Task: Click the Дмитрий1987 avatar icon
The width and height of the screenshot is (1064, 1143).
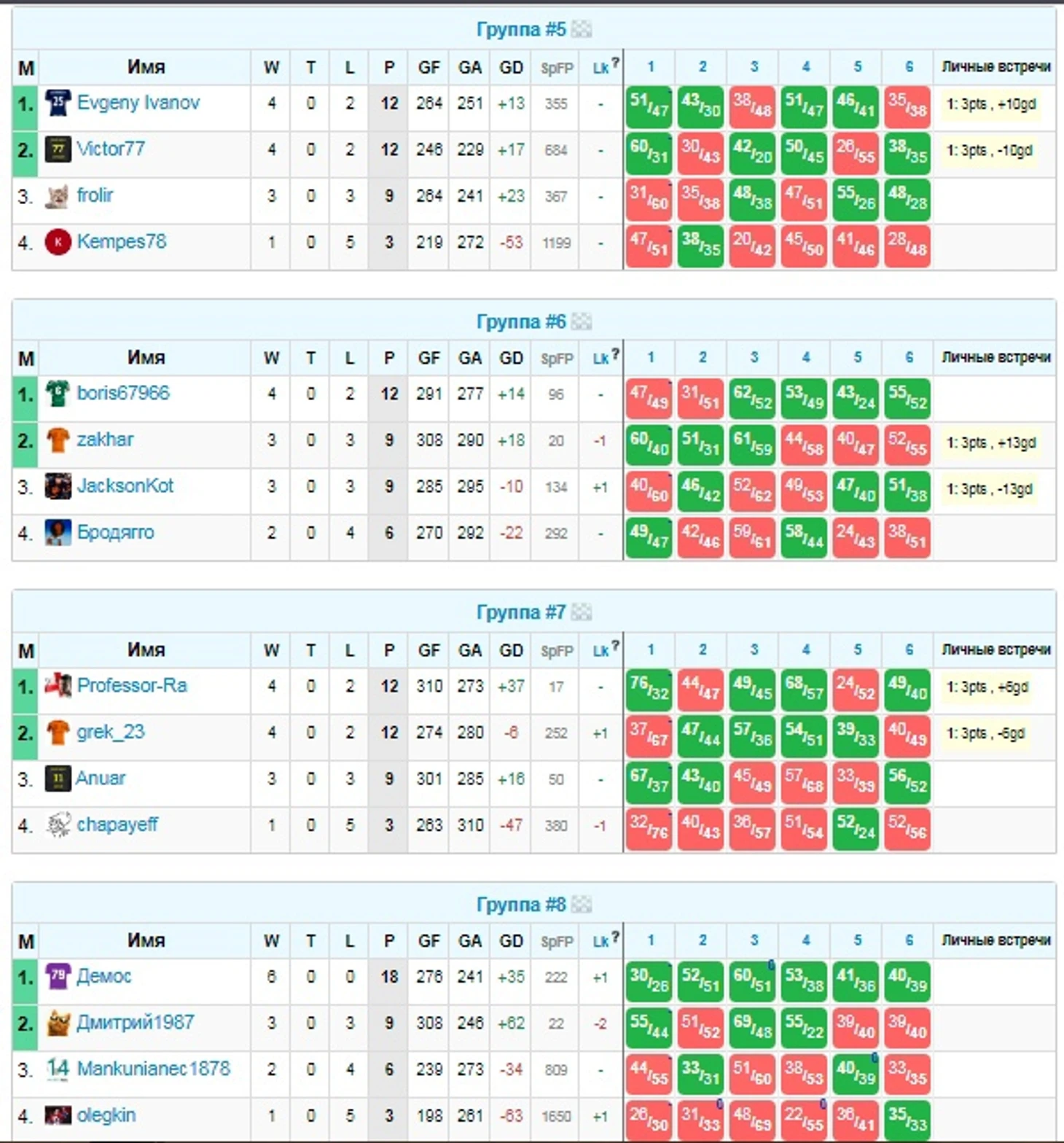Action: 58,1023
